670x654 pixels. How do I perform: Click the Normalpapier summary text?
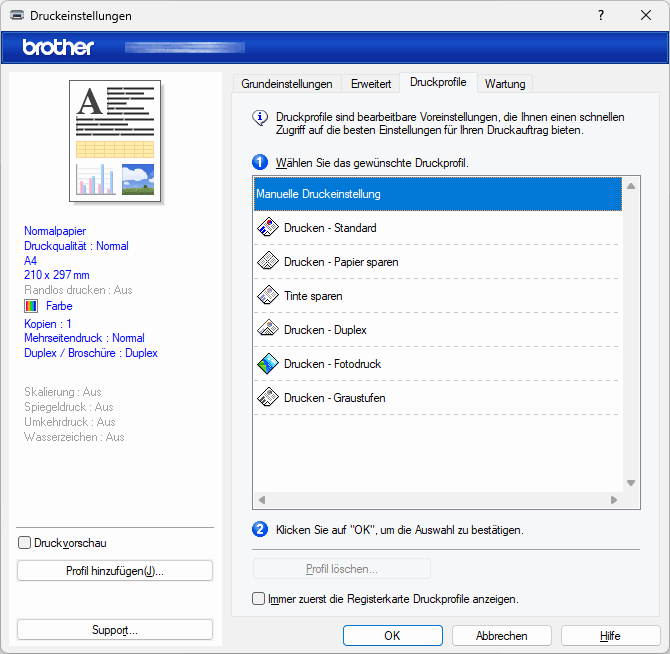(55, 231)
